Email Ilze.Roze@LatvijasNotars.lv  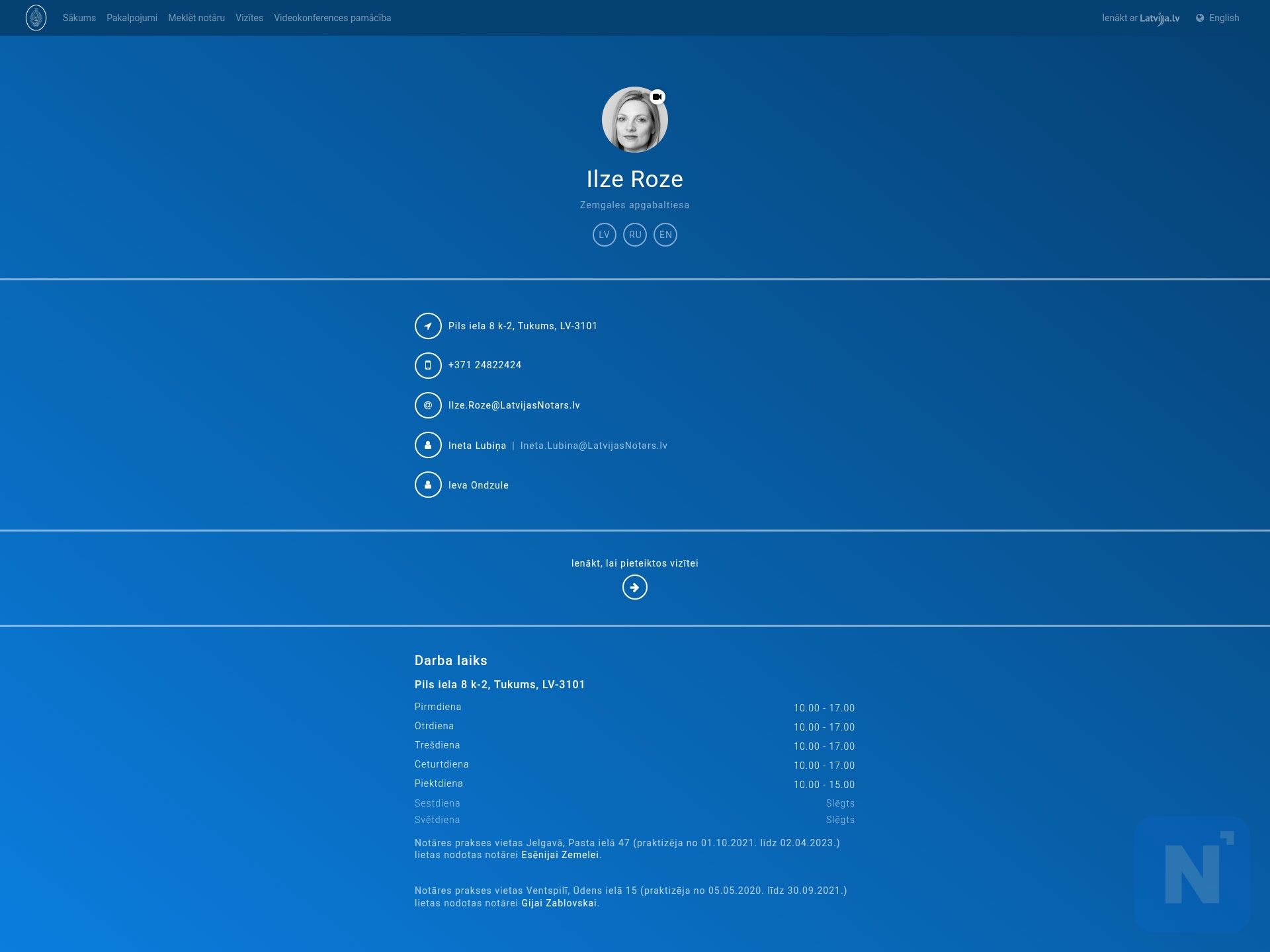[514, 405]
